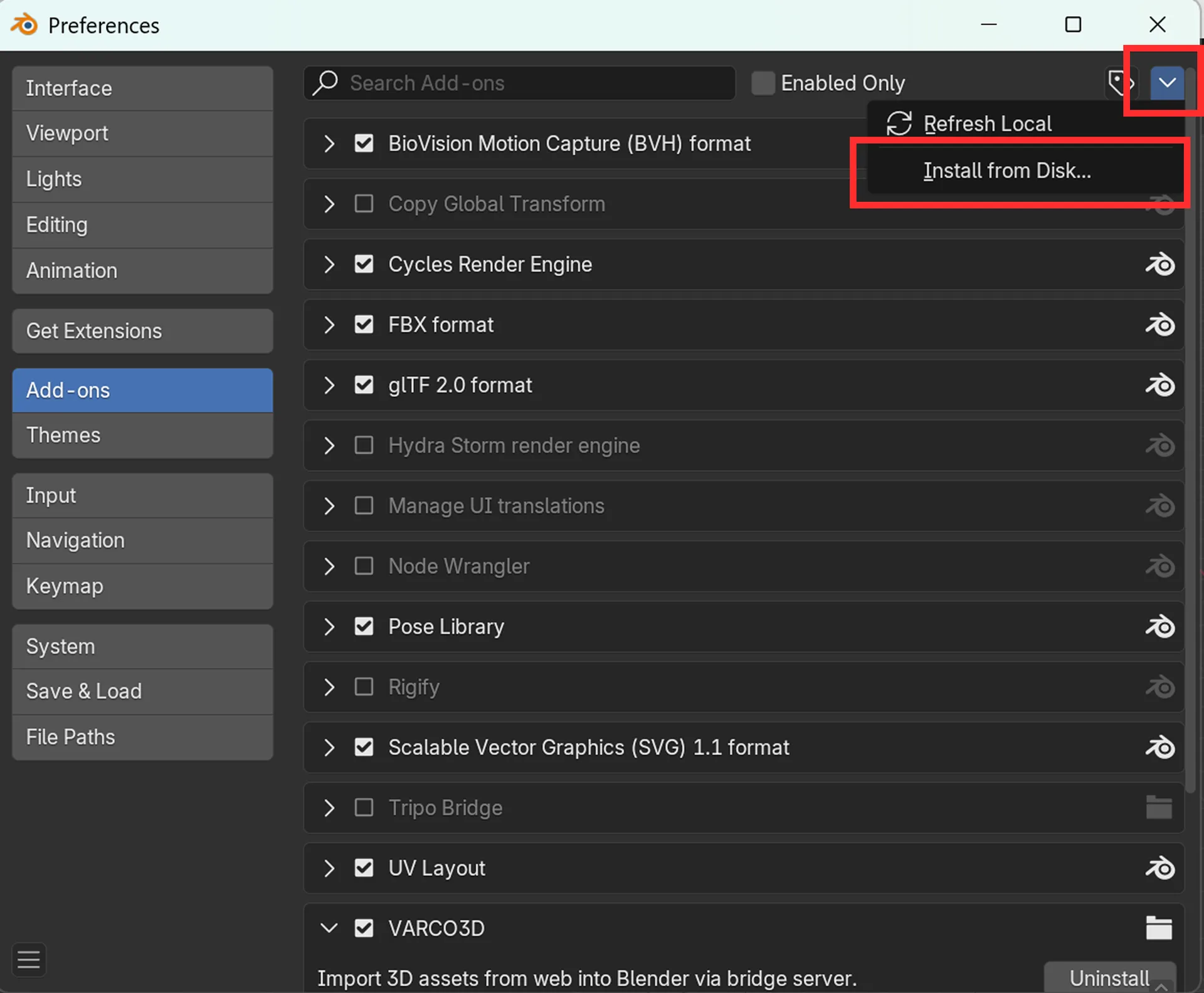This screenshot has width=1204, height=993.
Task: Enable the Tripo Bridge add-on checkbox
Action: pos(364,807)
